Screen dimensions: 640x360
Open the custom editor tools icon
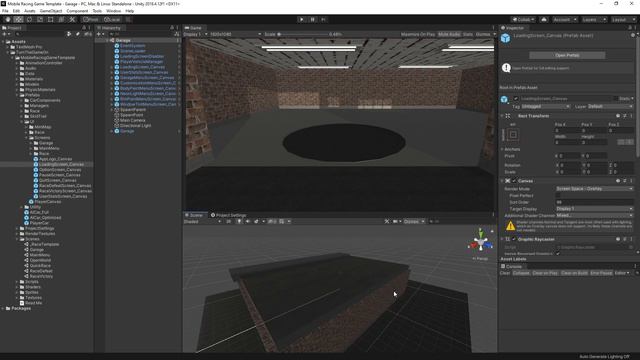pos(72,19)
